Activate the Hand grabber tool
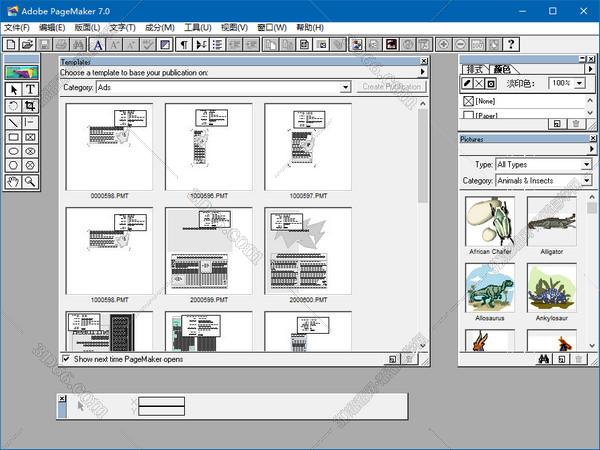 tap(13, 181)
